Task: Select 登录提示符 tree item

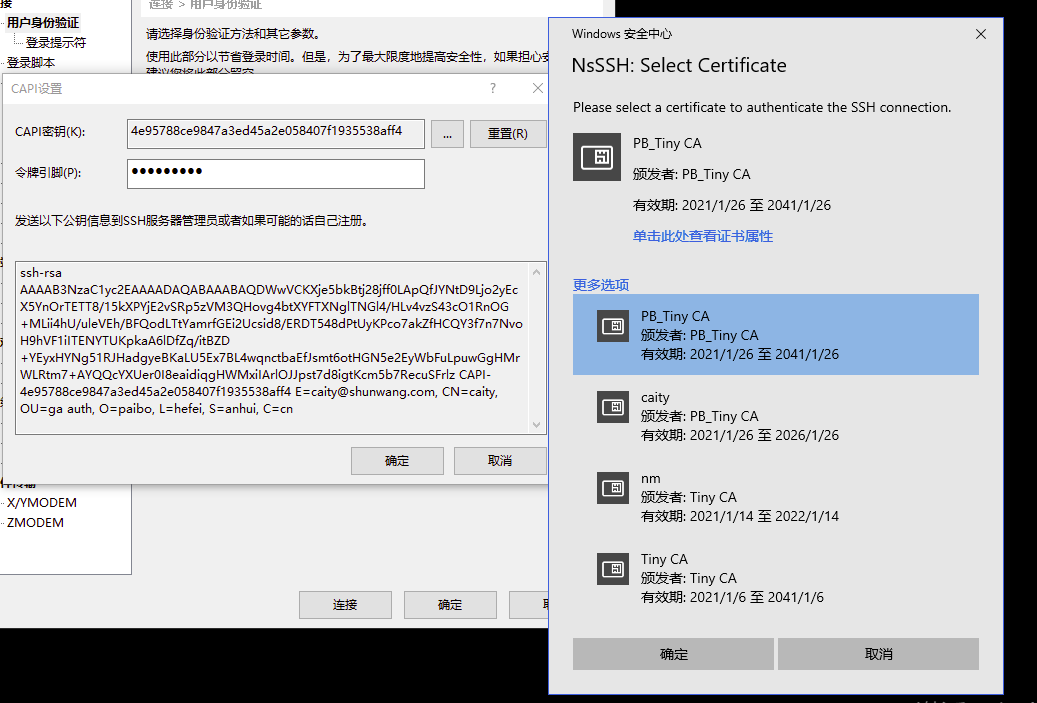Action: [x=56, y=42]
